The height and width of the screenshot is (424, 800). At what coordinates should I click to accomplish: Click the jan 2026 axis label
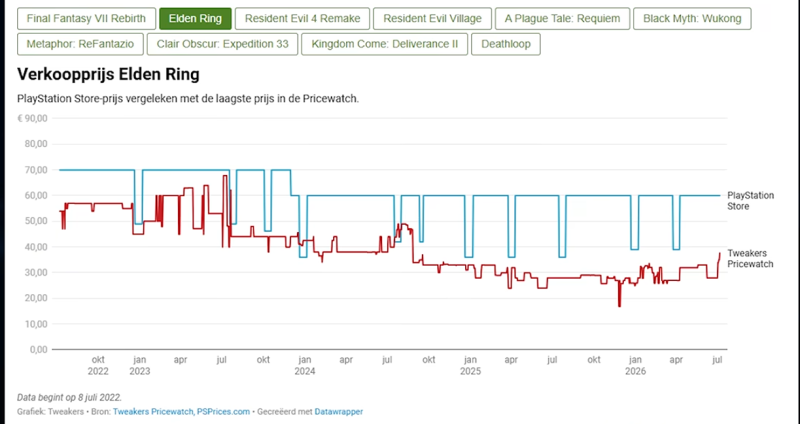[636, 366]
